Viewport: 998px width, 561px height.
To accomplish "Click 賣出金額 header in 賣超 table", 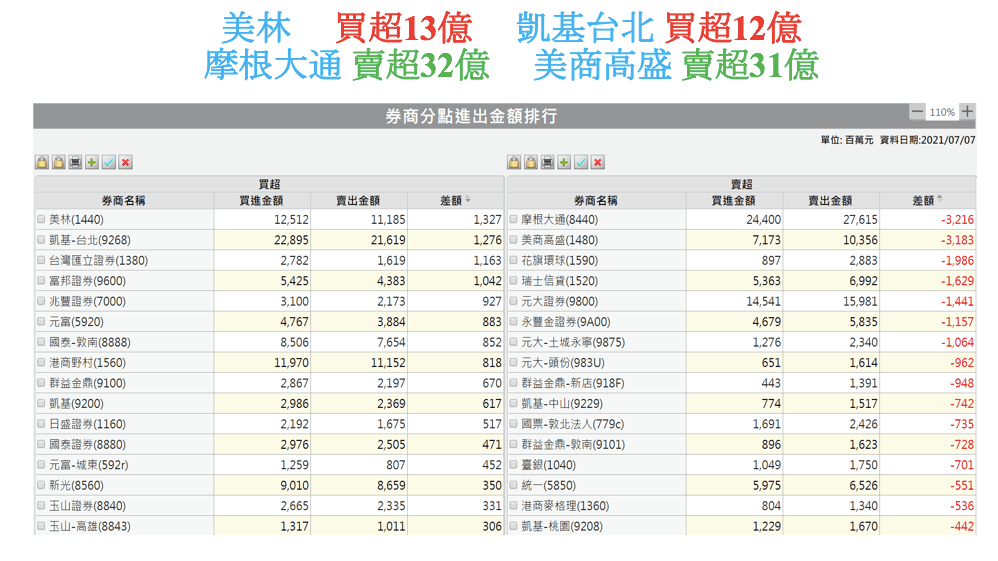I will (830, 200).
